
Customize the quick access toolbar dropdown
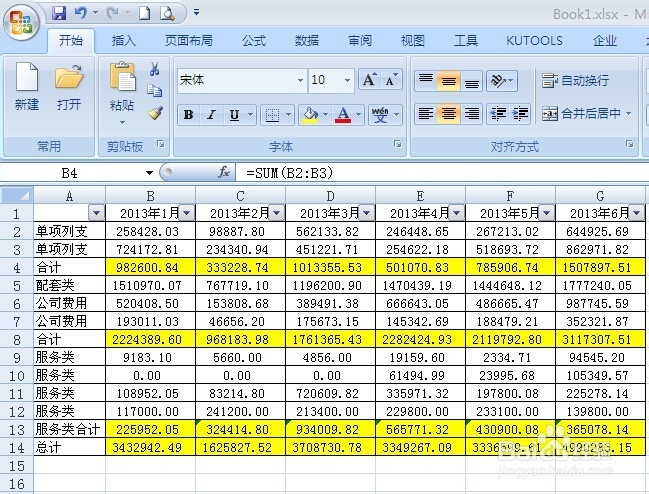pos(197,12)
